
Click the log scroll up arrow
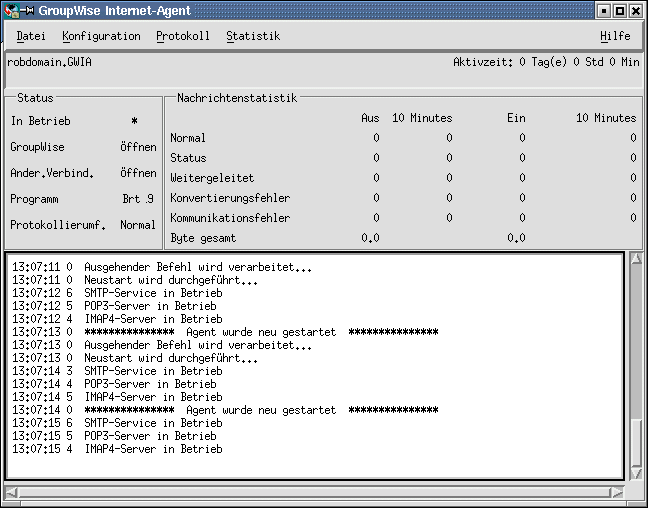tap(635, 261)
